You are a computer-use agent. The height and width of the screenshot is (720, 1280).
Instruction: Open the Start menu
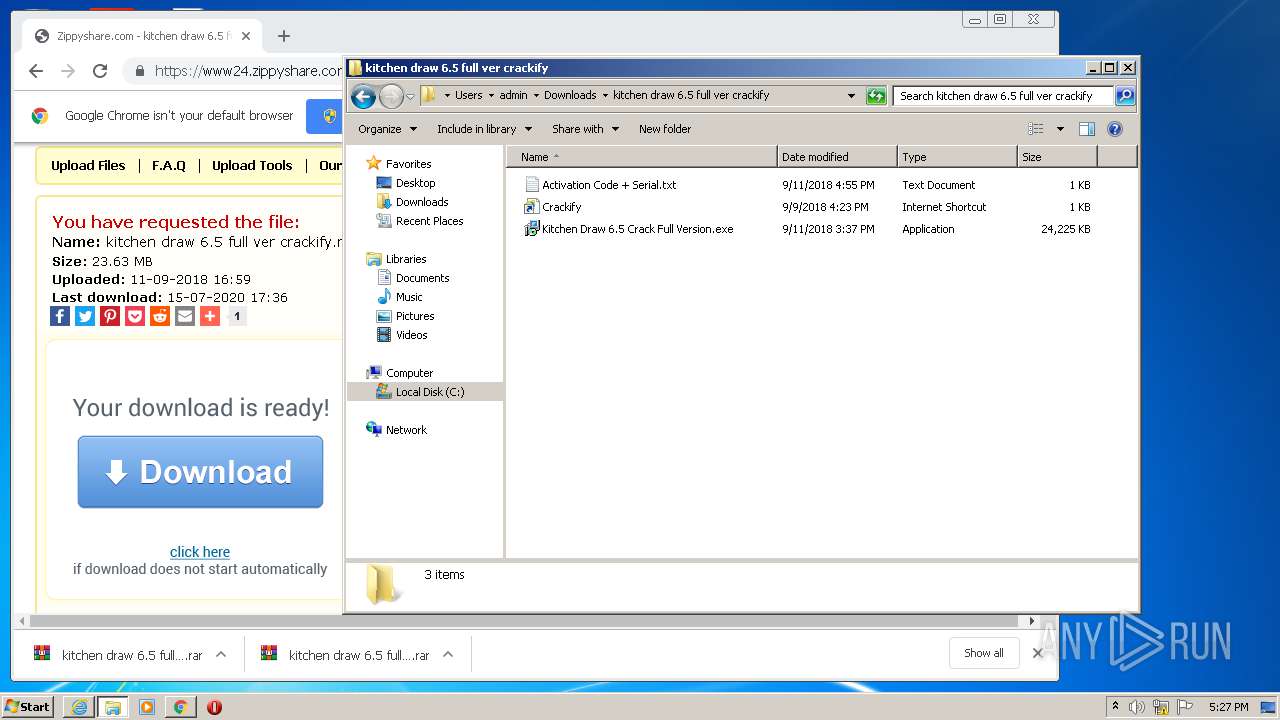point(27,707)
